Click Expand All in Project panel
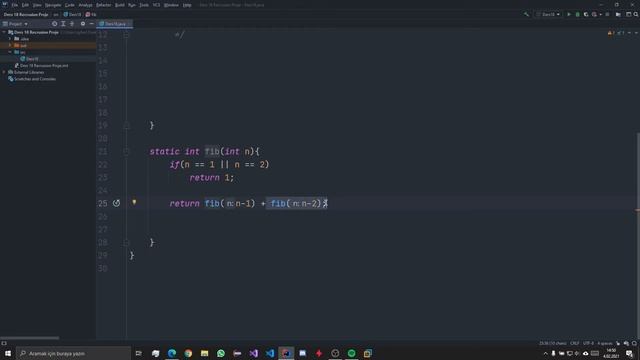 pyautogui.click(x=63, y=24)
